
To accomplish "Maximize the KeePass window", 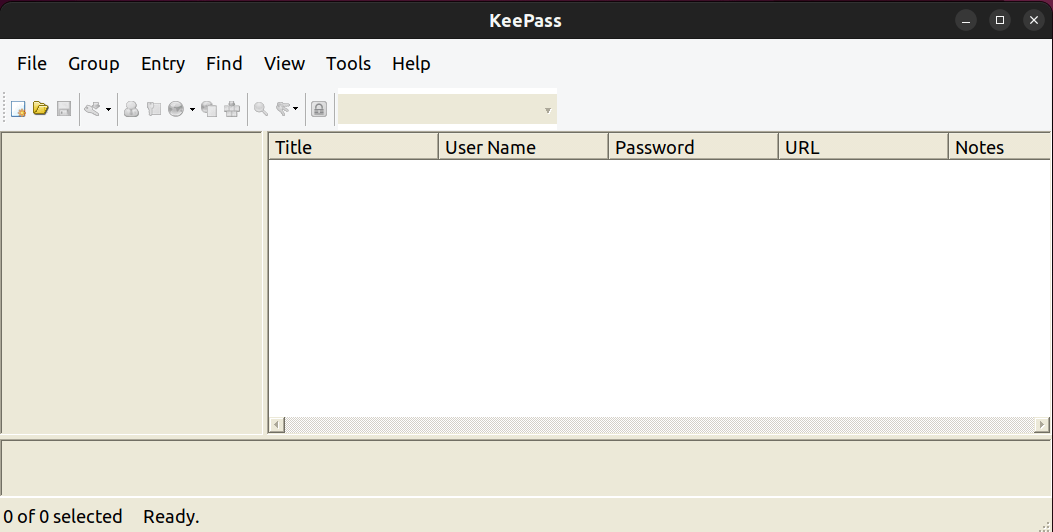I will pyautogui.click(x=1000, y=20).
